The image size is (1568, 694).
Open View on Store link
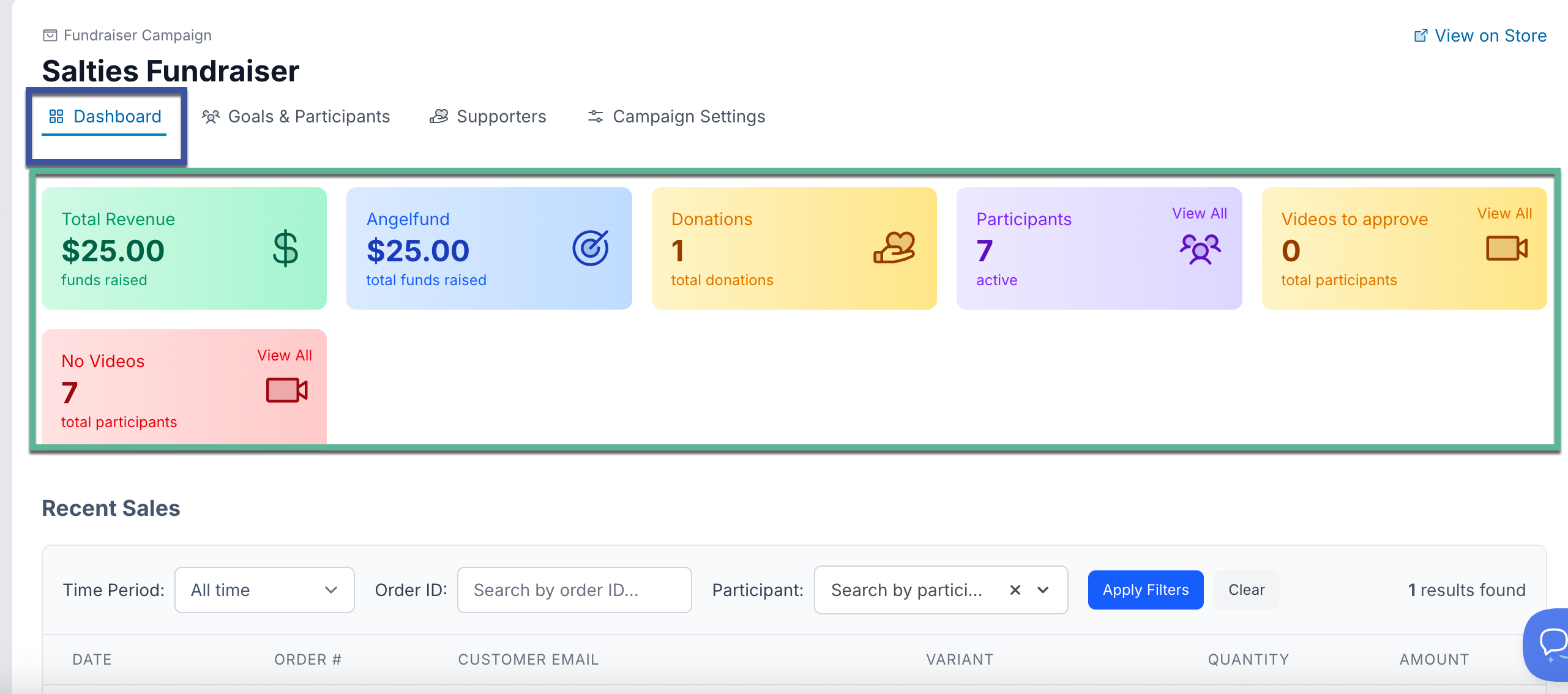pos(1490,35)
